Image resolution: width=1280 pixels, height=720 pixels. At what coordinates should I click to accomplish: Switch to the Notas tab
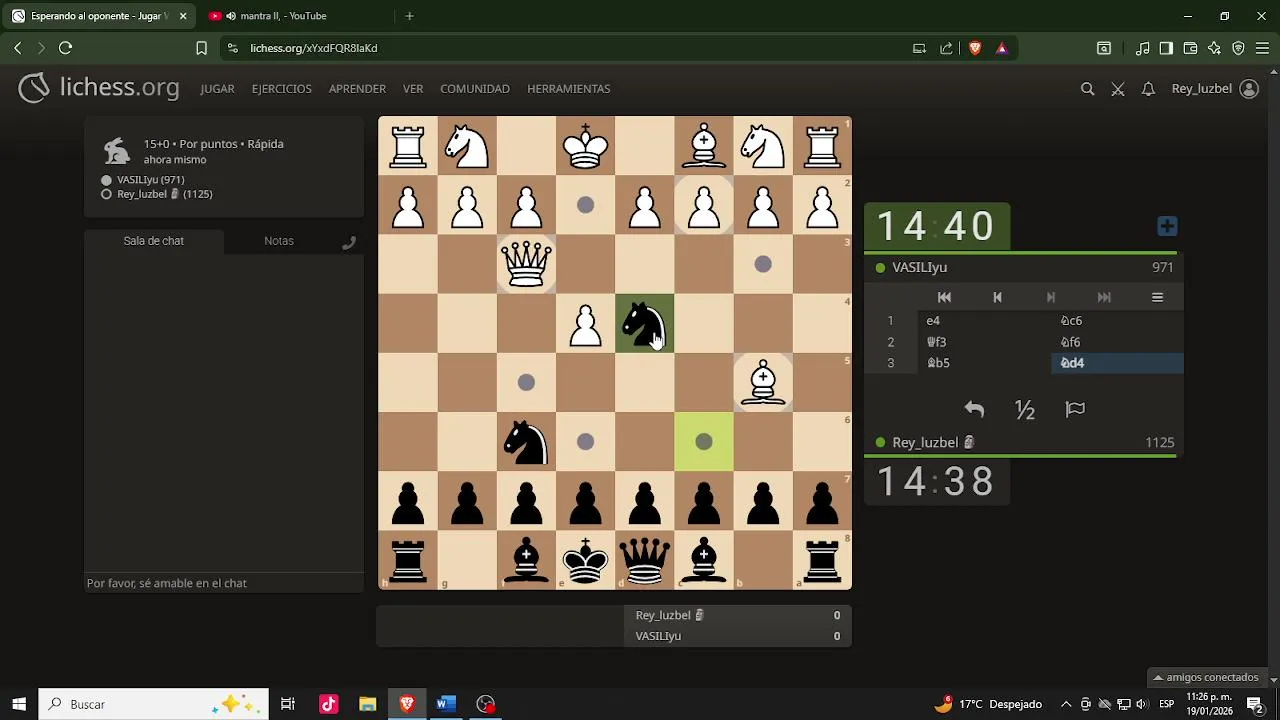279,241
